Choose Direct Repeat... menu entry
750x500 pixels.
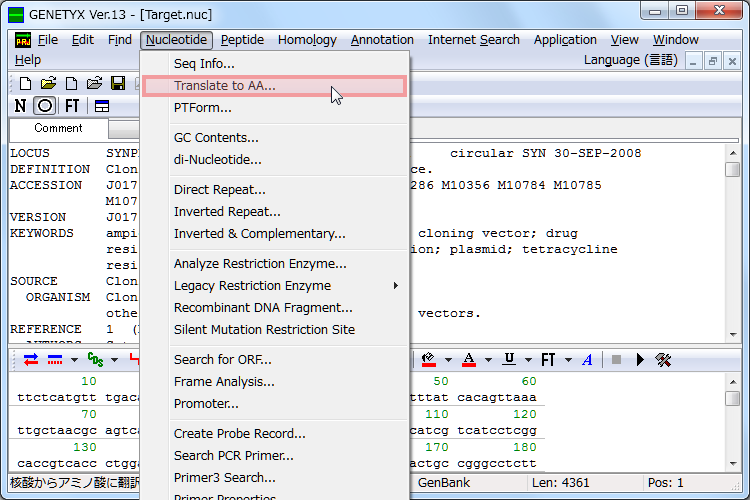(x=275, y=190)
